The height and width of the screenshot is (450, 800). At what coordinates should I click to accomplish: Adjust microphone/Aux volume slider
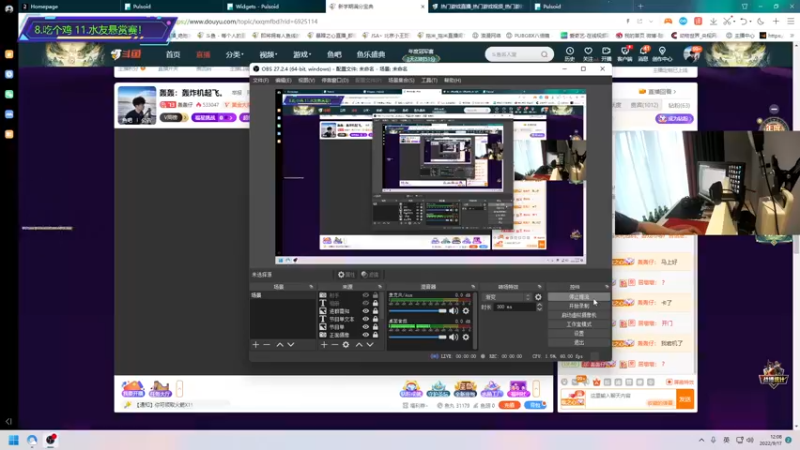click(418, 311)
